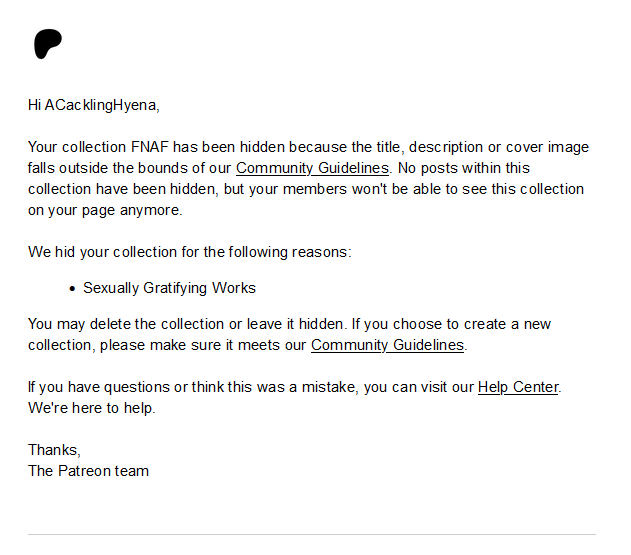Click the collection name 'FNAF'

pyautogui.click(x=150, y=147)
